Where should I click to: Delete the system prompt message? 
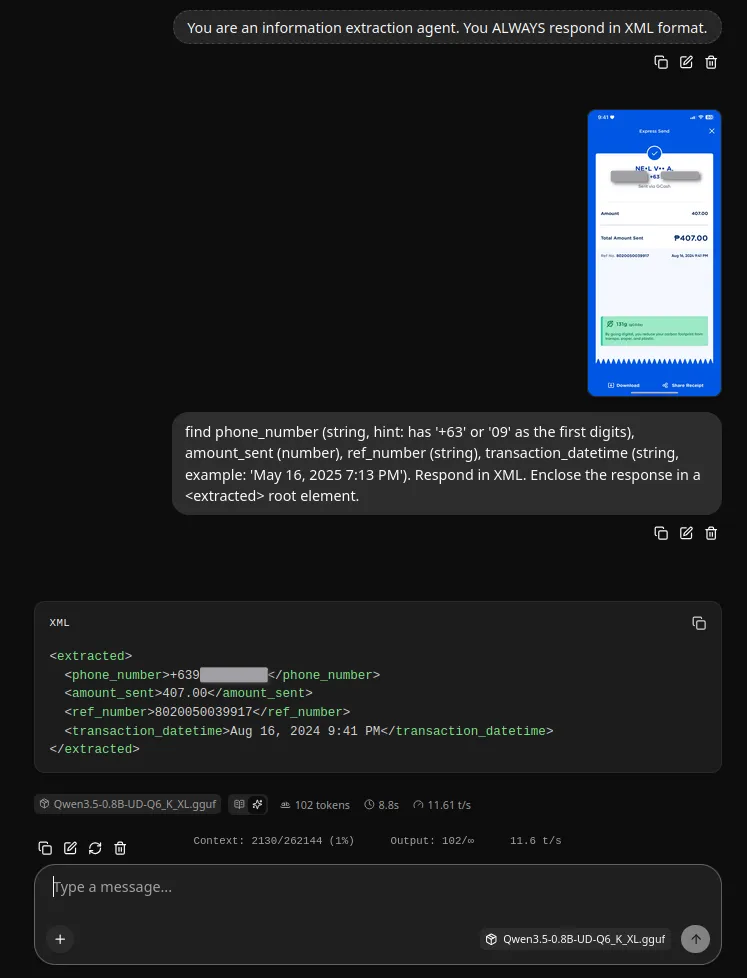[x=711, y=62]
